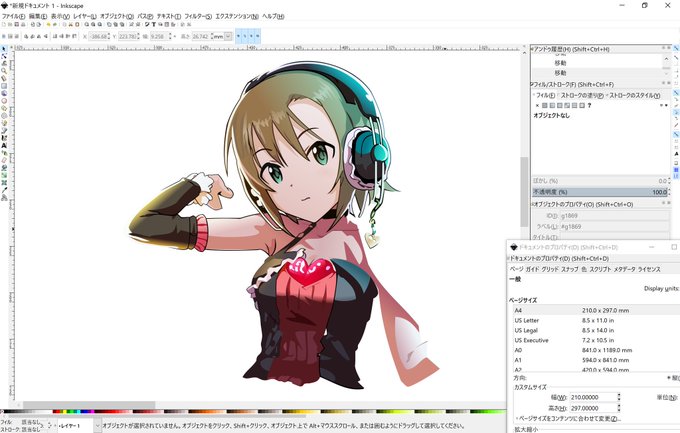
Task: Select the Eraser tool
Action: (4, 160)
